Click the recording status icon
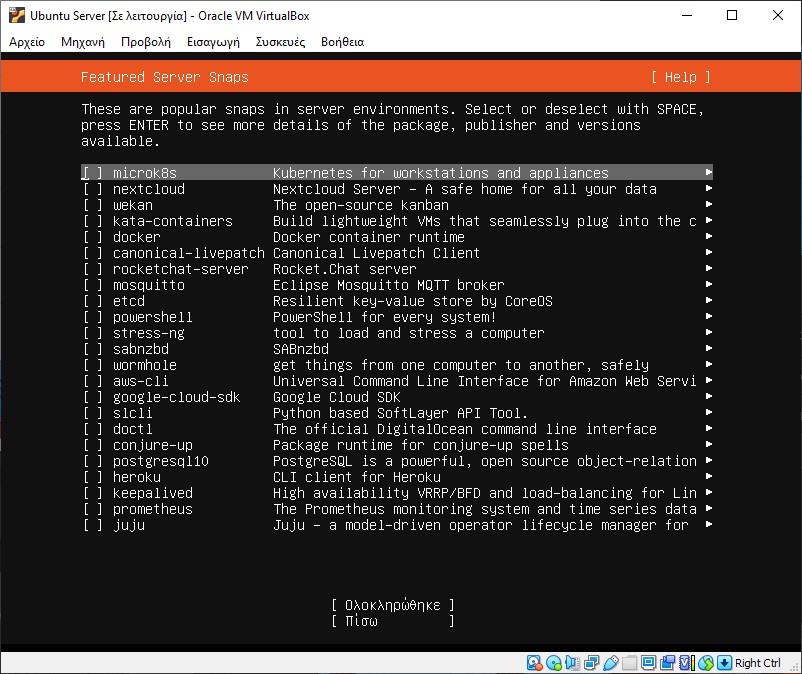 pyautogui.click(x=667, y=663)
